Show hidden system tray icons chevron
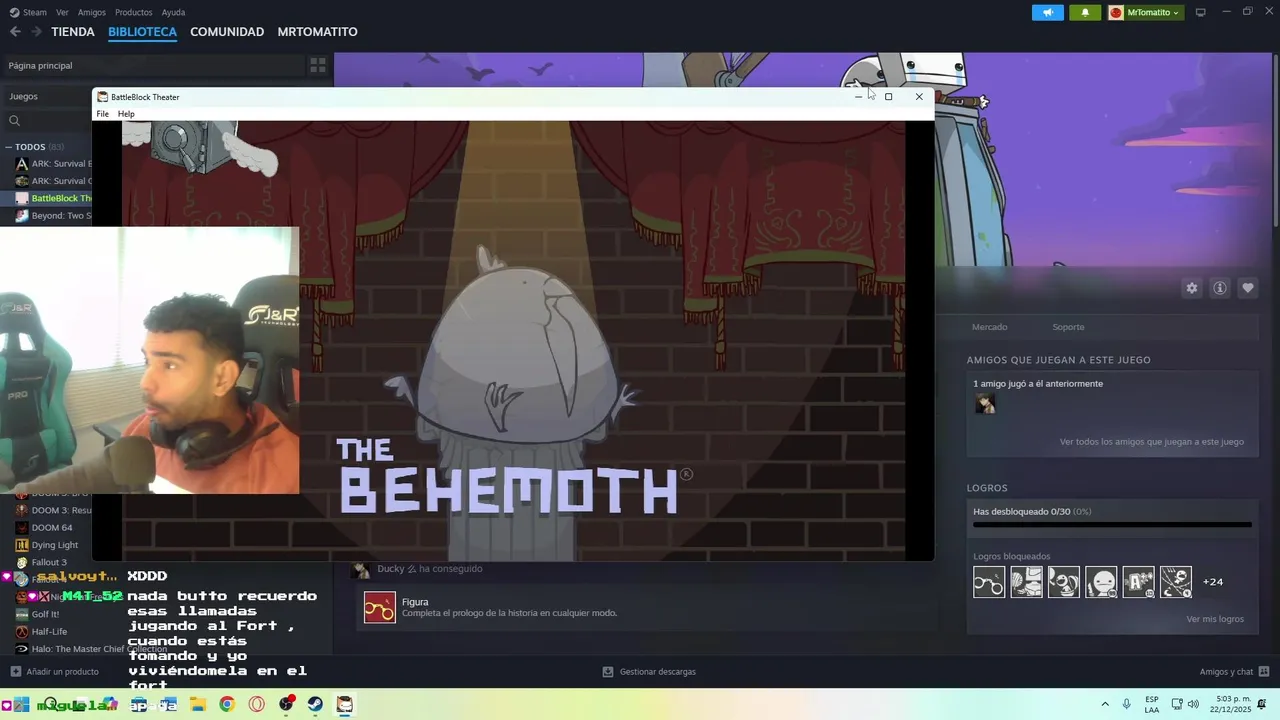 coord(1105,705)
